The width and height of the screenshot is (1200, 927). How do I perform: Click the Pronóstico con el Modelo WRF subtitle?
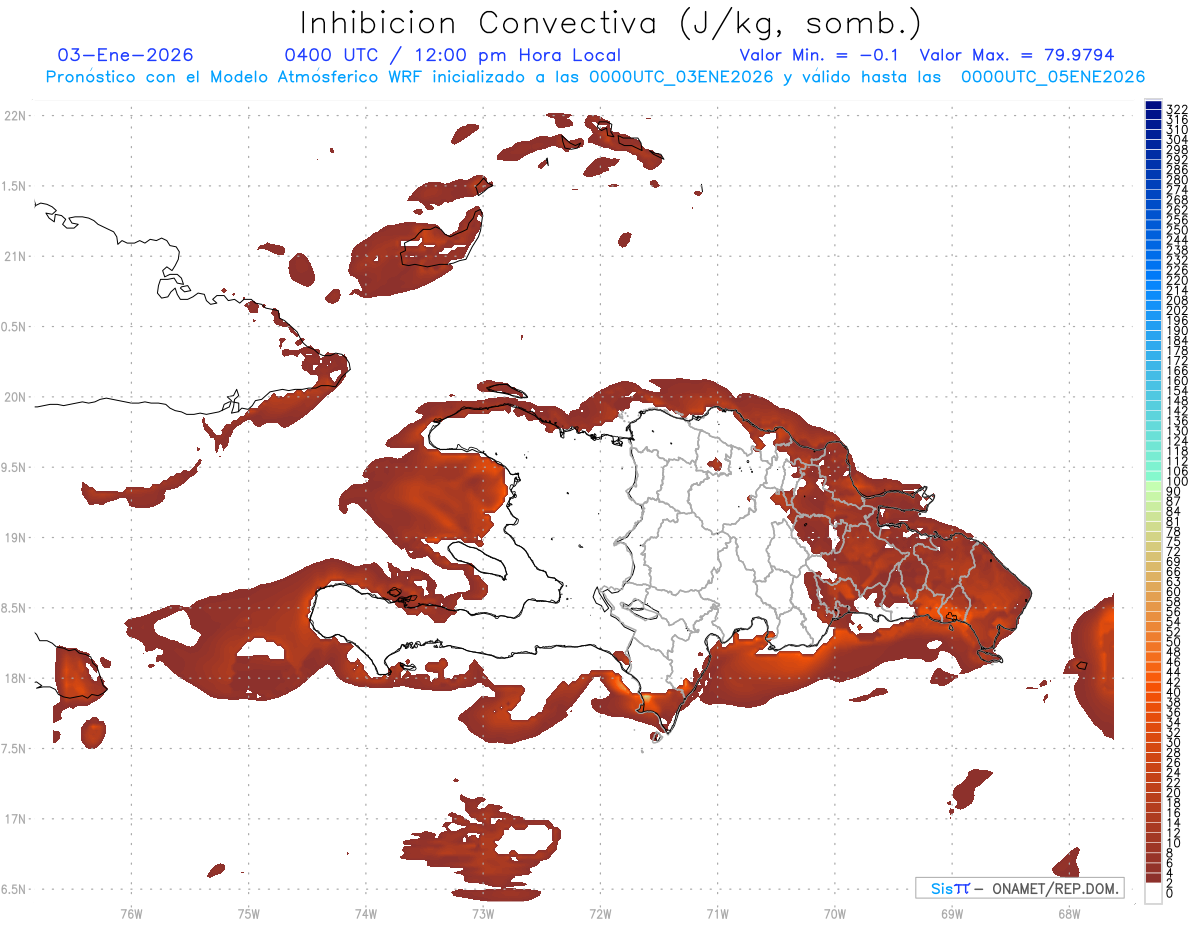595,77
